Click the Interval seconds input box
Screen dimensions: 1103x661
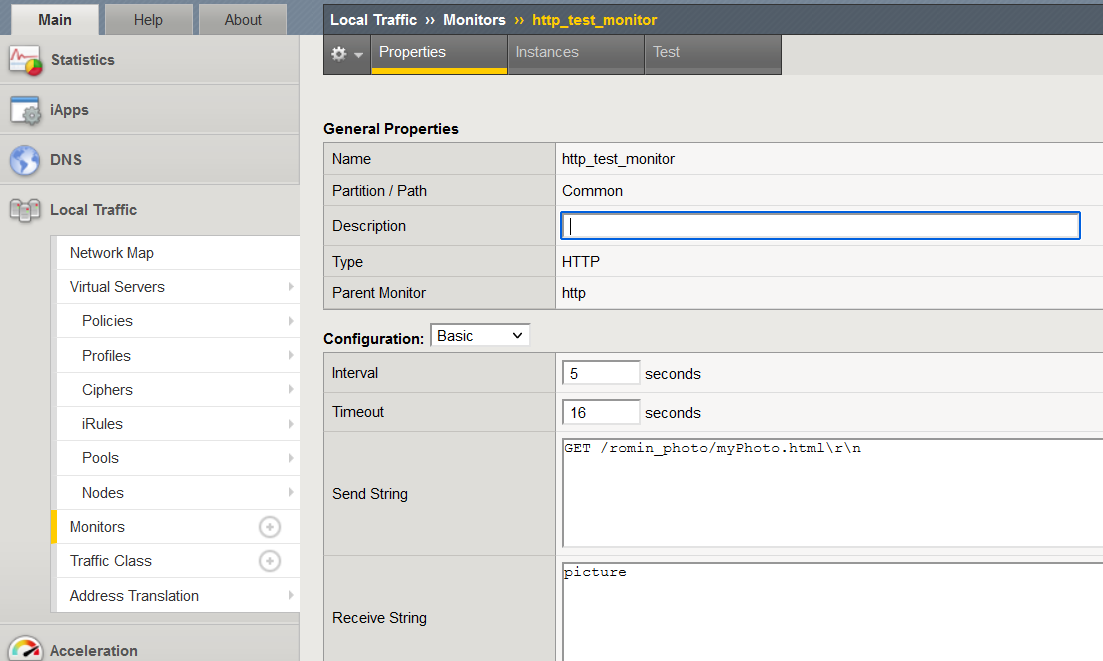pyautogui.click(x=601, y=373)
